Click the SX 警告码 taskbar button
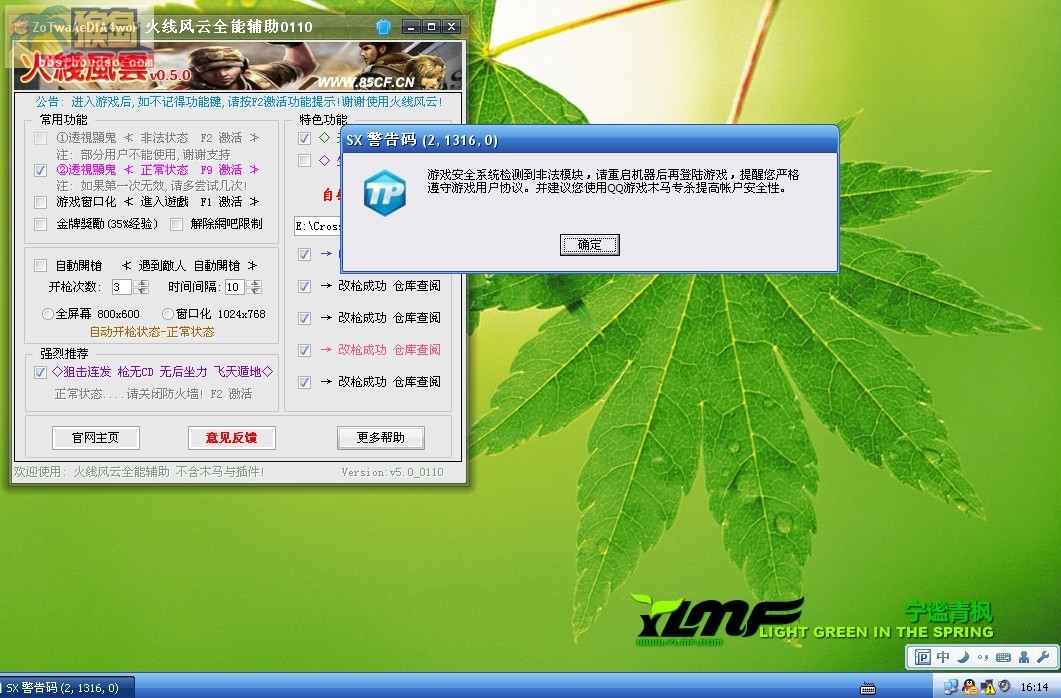 coord(67,687)
